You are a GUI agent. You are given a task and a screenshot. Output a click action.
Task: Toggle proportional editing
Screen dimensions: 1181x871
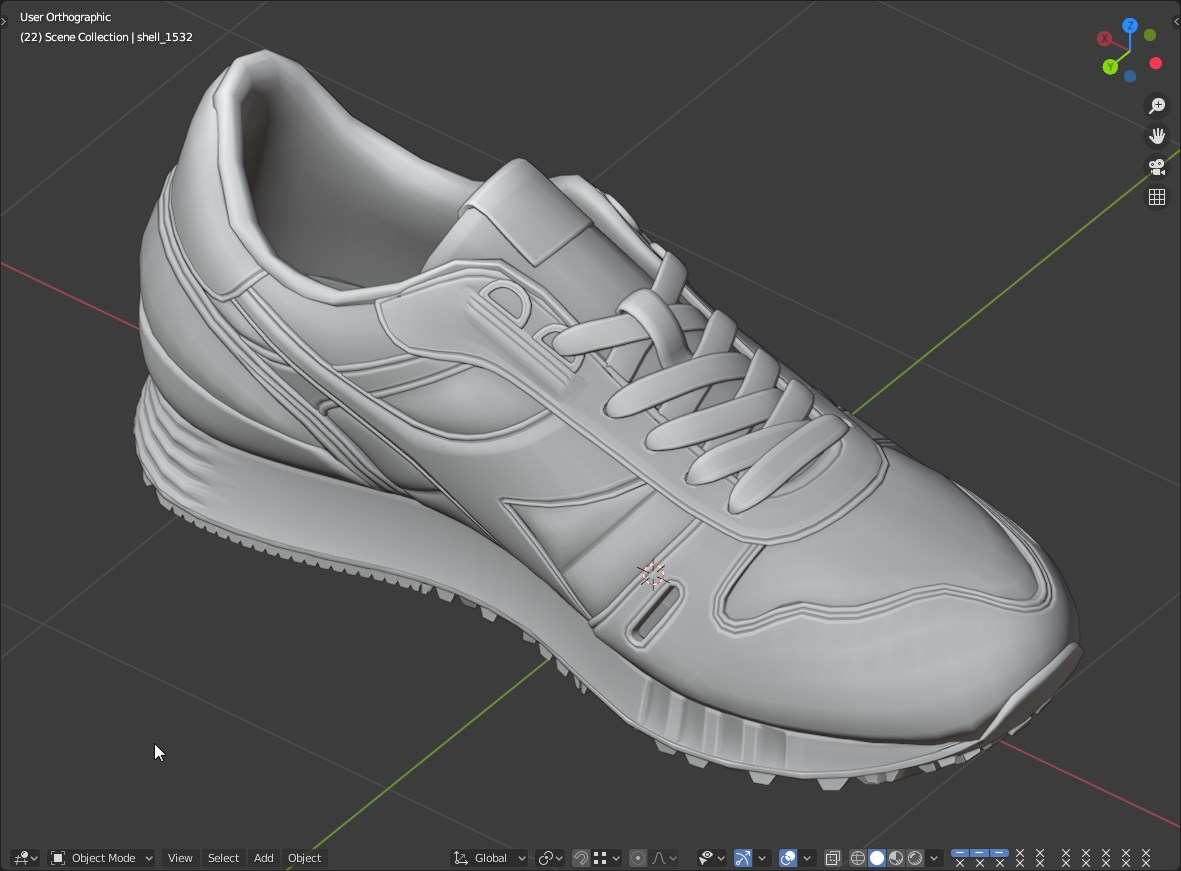638,858
